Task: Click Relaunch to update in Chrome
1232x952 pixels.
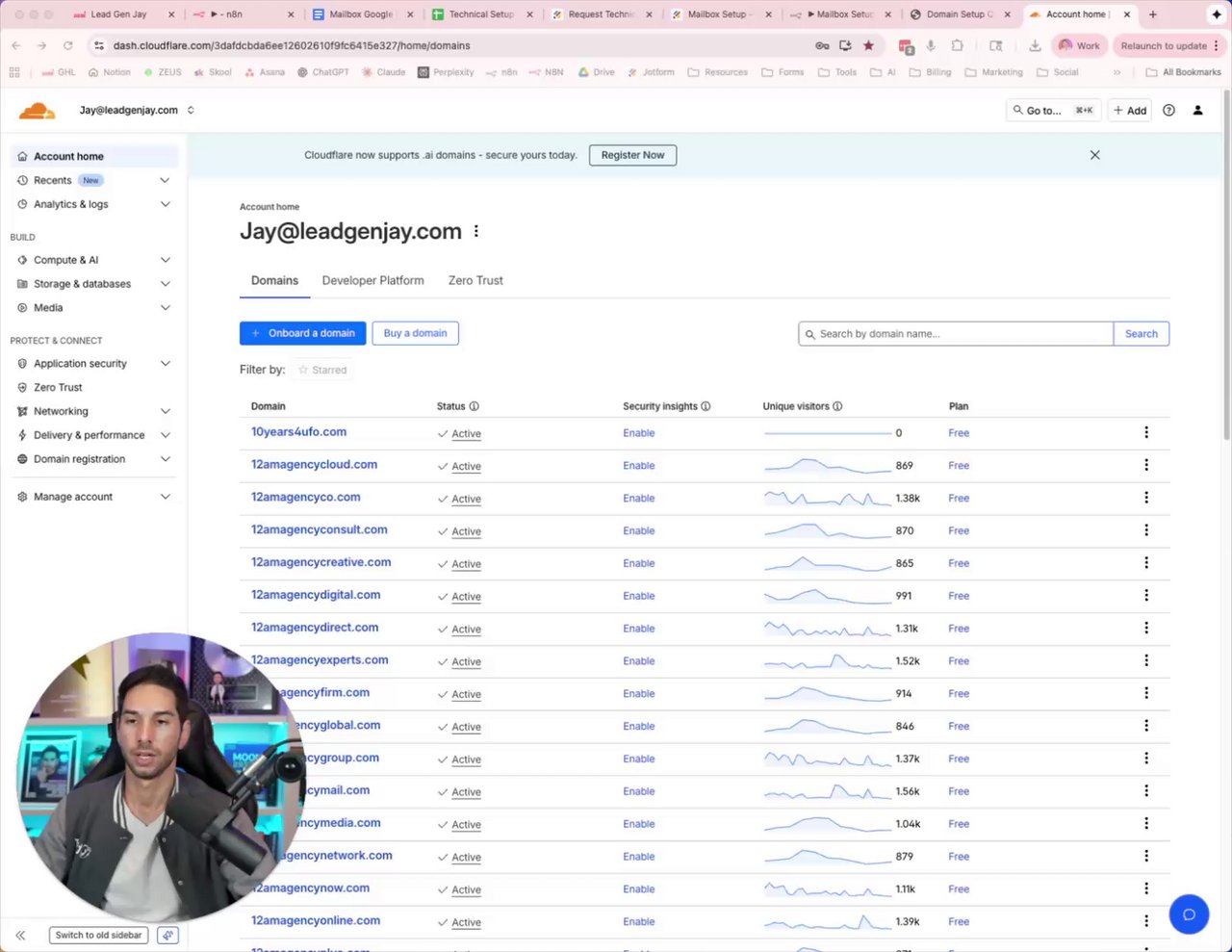Action: 1169,45
